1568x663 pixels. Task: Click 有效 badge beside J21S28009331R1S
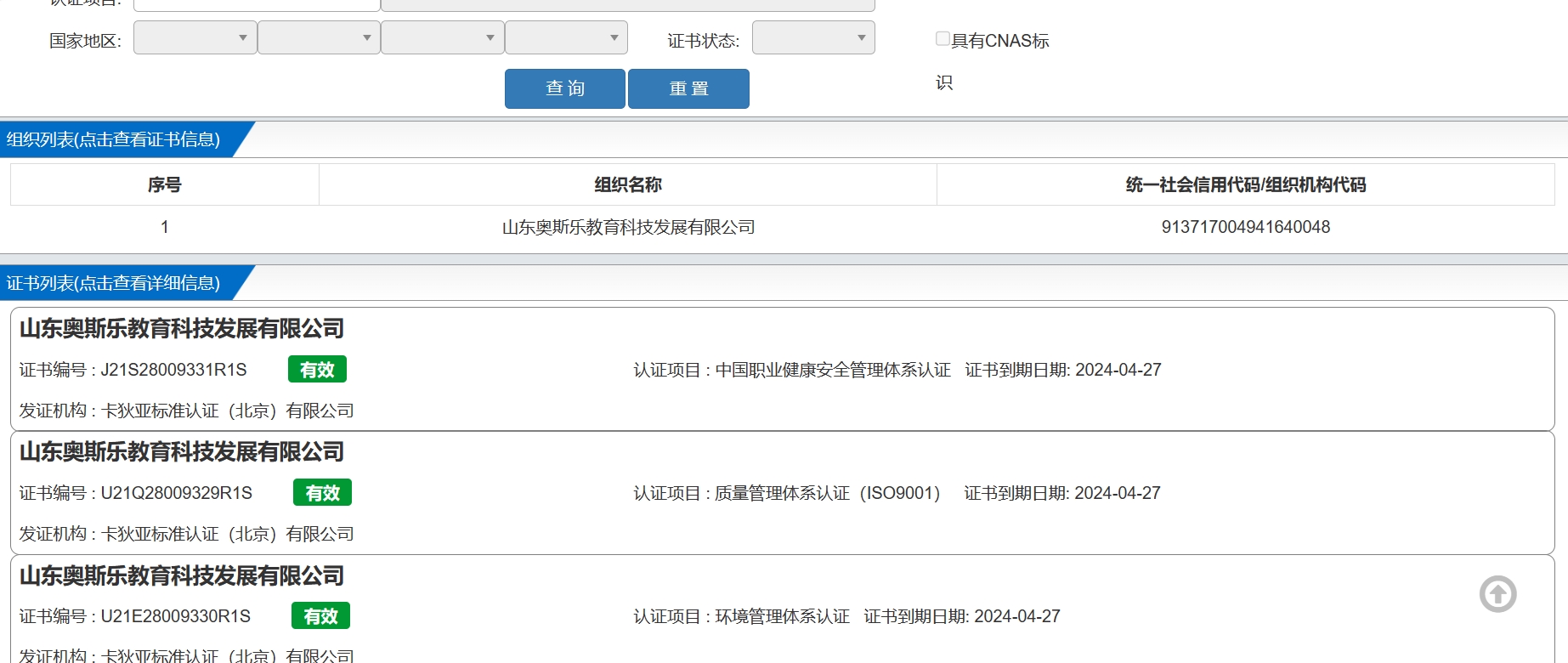pyautogui.click(x=317, y=370)
